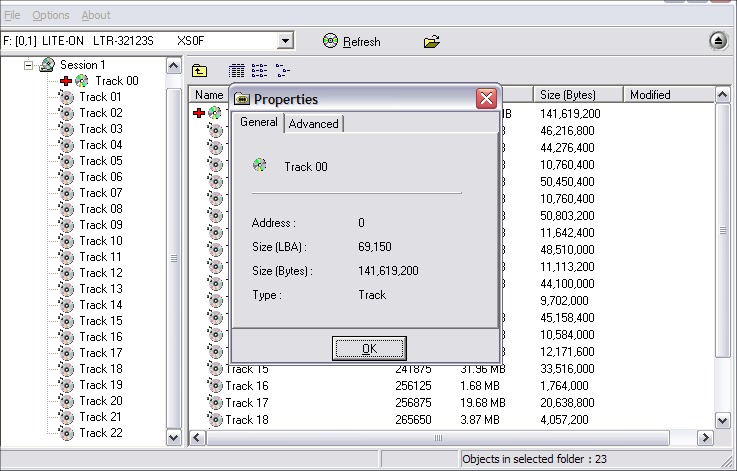Open the Options menu
The width and height of the screenshot is (737, 471).
tap(50, 15)
